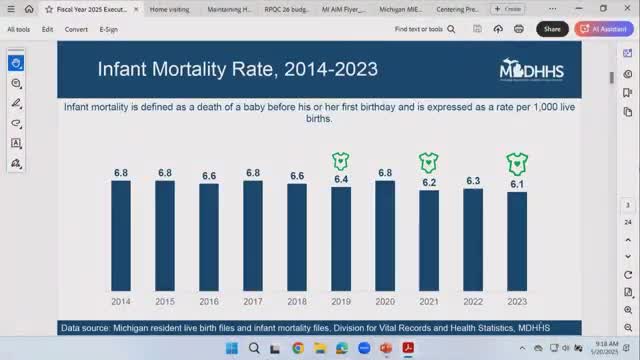The width and height of the screenshot is (640, 360).
Task: Star the Fiscal Year 2025 document tab
Action: point(49,9)
